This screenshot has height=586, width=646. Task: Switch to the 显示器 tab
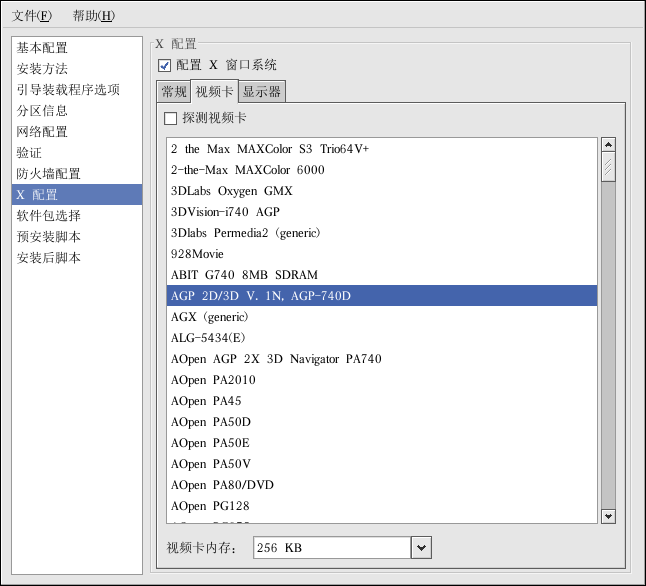262,92
